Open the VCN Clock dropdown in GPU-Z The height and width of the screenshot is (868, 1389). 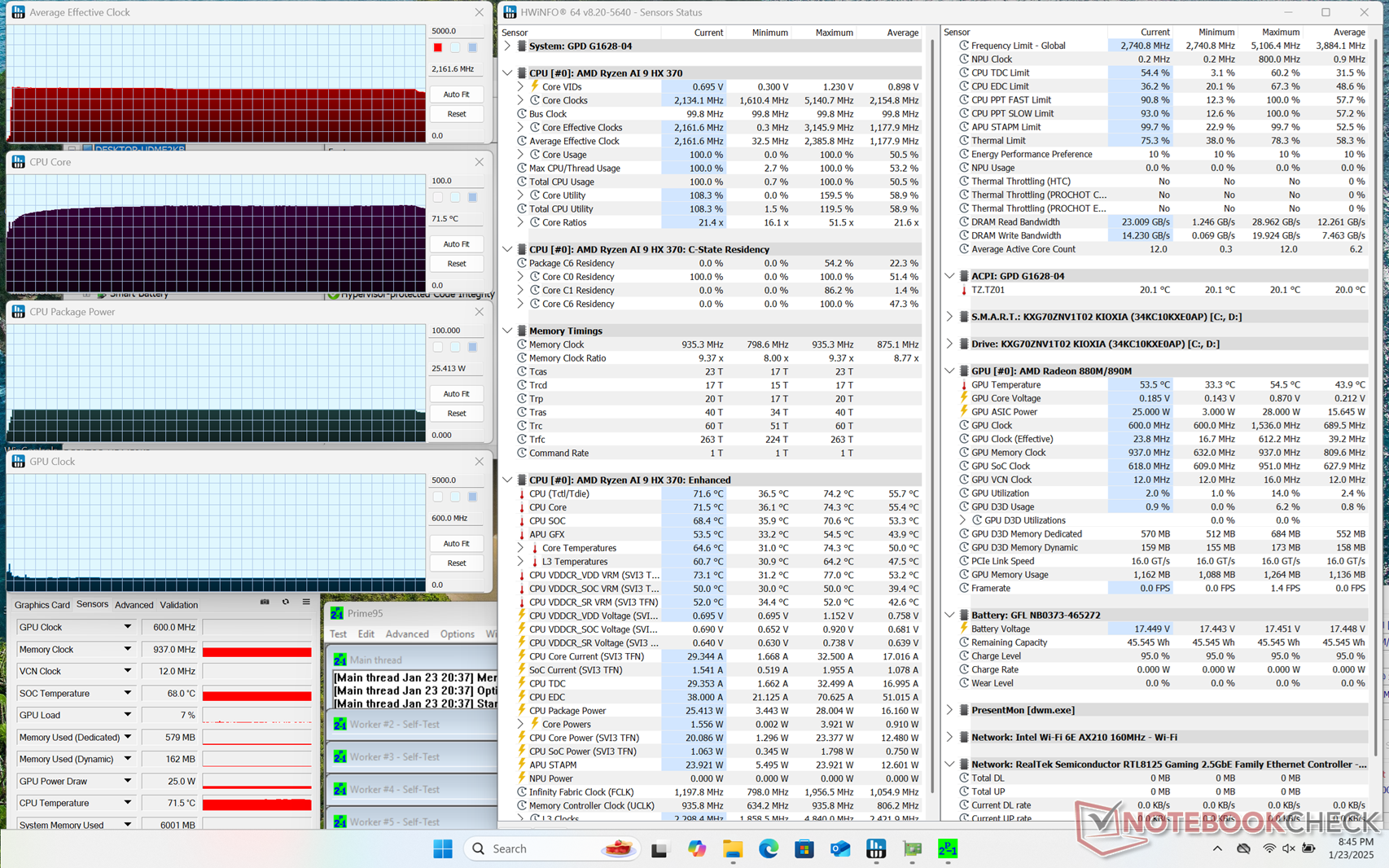127,671
